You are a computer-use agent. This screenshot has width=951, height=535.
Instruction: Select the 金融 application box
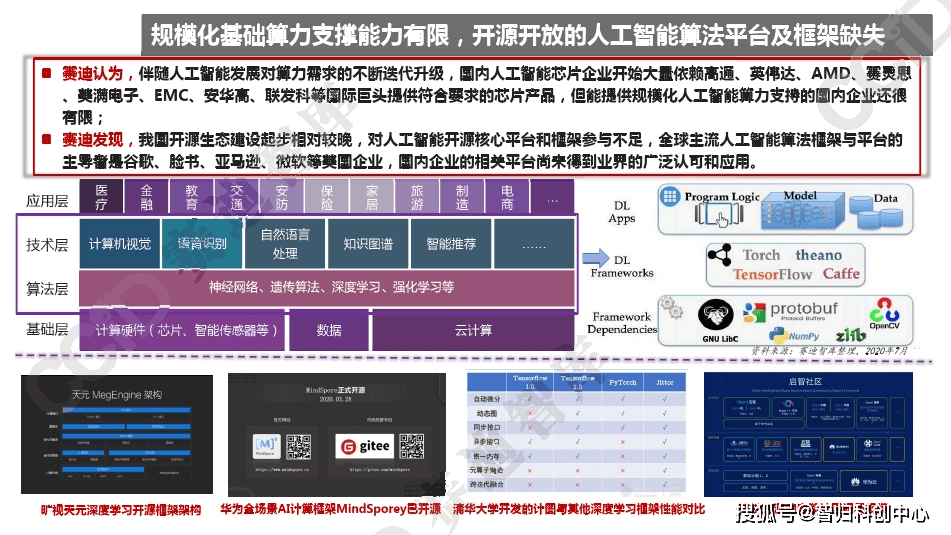146,196
